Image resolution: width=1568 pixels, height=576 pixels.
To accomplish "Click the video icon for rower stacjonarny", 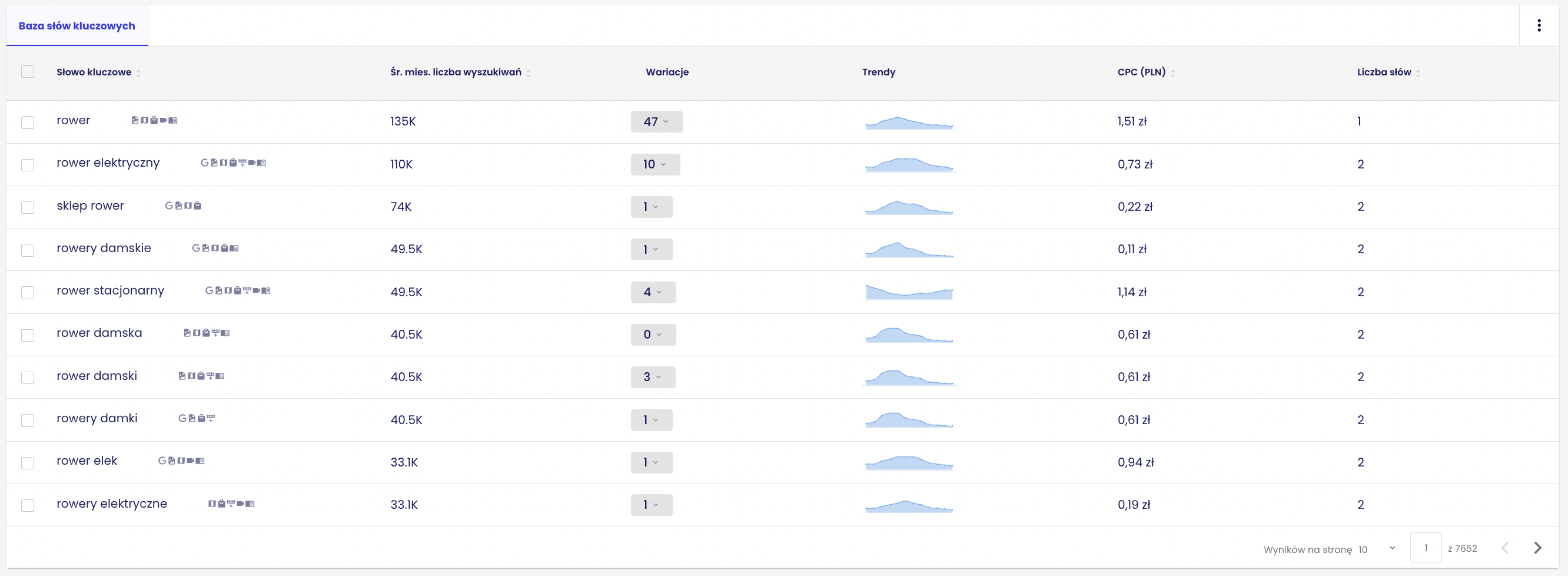I will pyautogui.click(x=256, y=290).
